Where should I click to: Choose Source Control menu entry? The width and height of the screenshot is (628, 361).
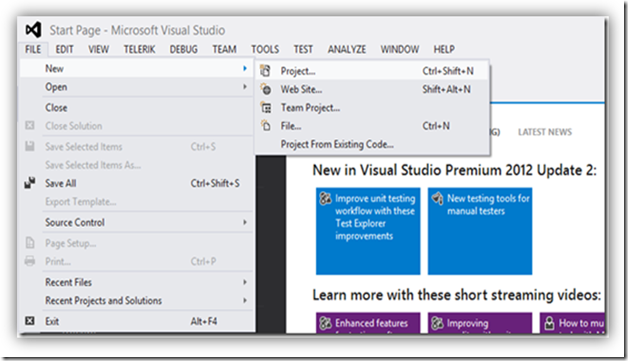point(137,222)
